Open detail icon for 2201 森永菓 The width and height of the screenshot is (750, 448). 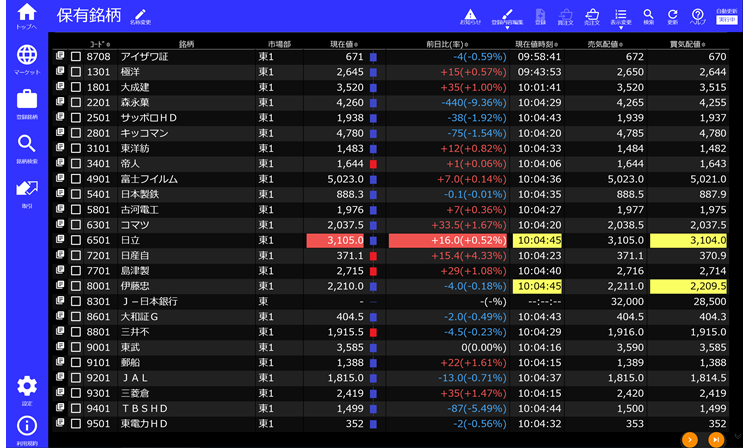60,102
